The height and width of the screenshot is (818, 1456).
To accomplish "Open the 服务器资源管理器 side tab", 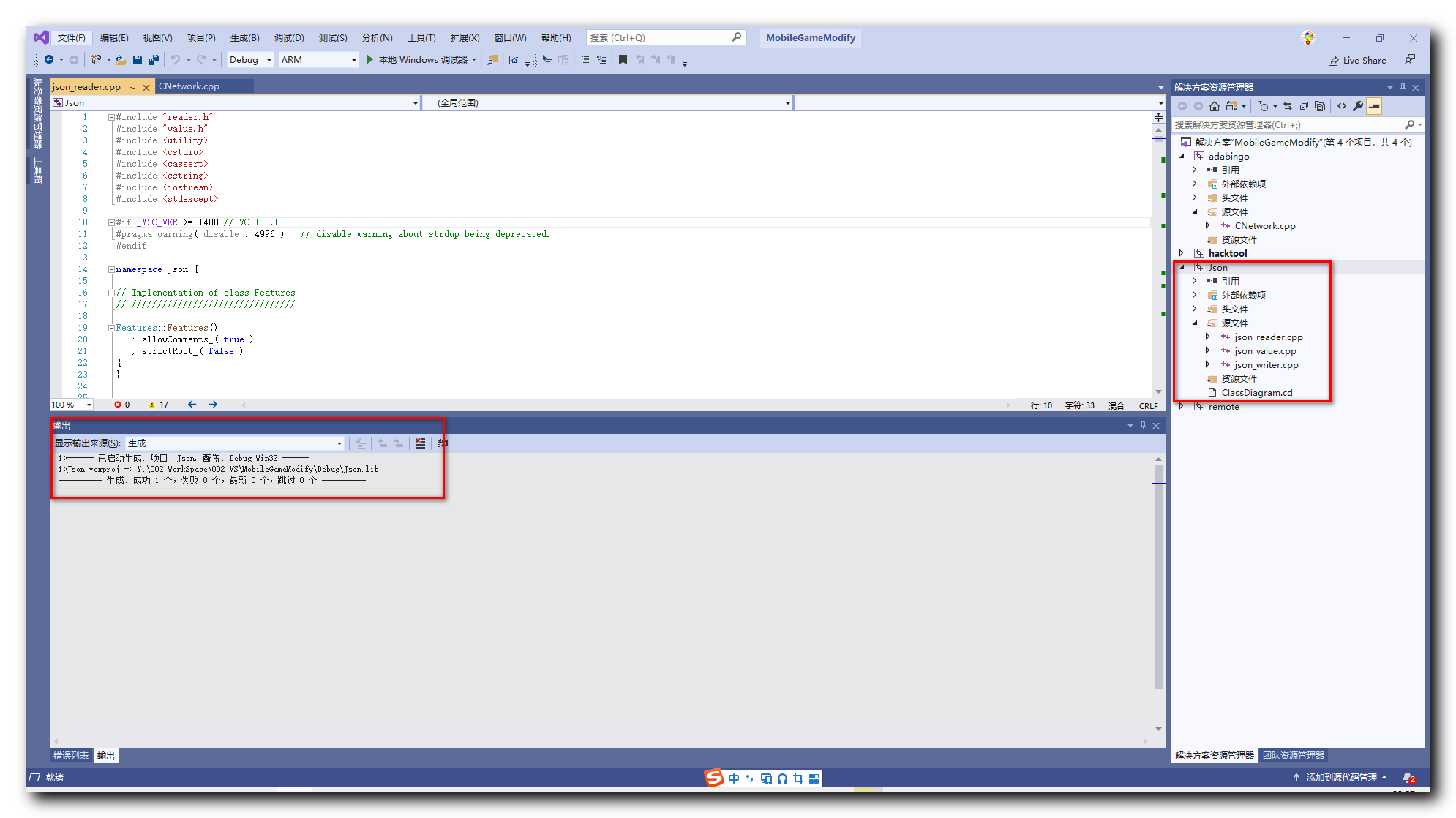I will coord(38,114).
